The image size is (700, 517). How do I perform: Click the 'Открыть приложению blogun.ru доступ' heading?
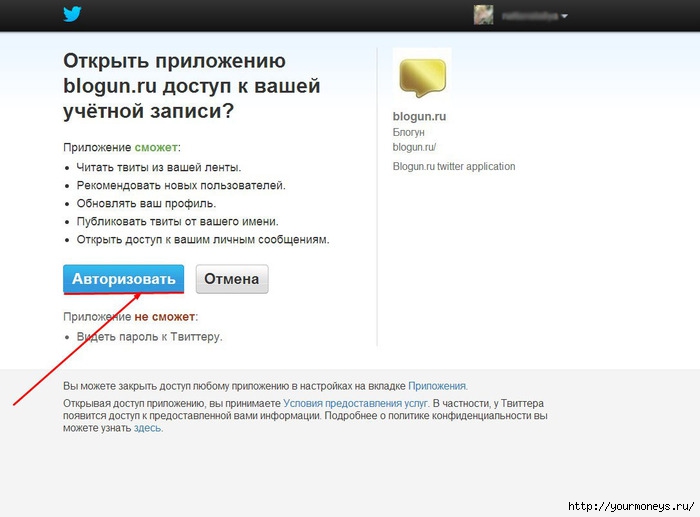[x=192, y=85]
